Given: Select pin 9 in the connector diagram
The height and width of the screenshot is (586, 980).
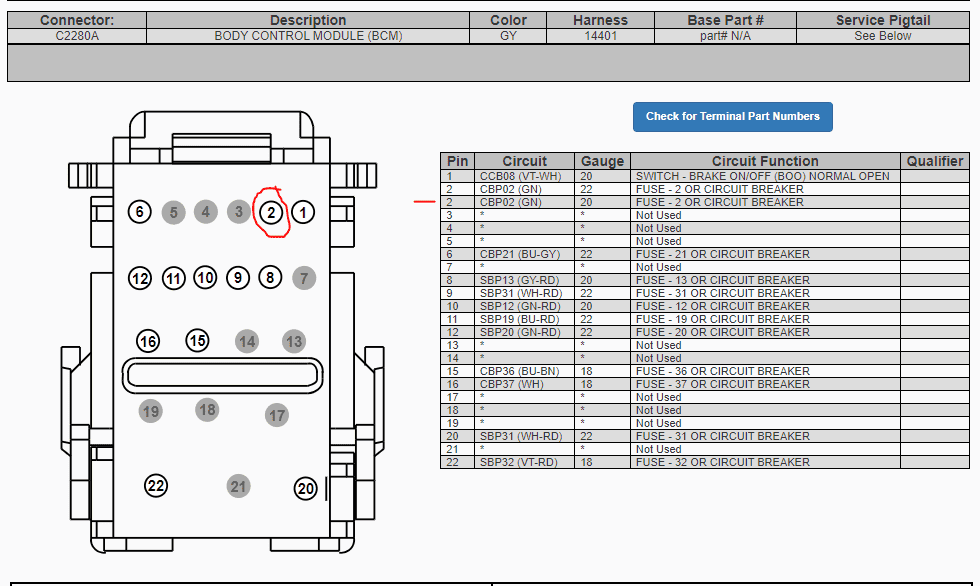Looking at the screenshot, I should [x=238, y=278].
